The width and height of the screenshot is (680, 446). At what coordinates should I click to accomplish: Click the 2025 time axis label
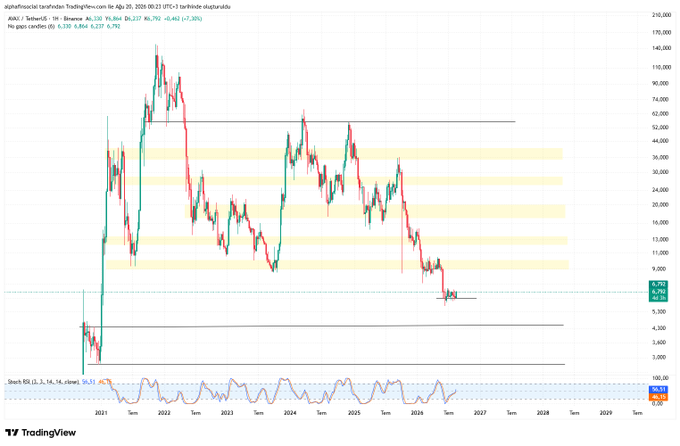(x=354, y=413)
